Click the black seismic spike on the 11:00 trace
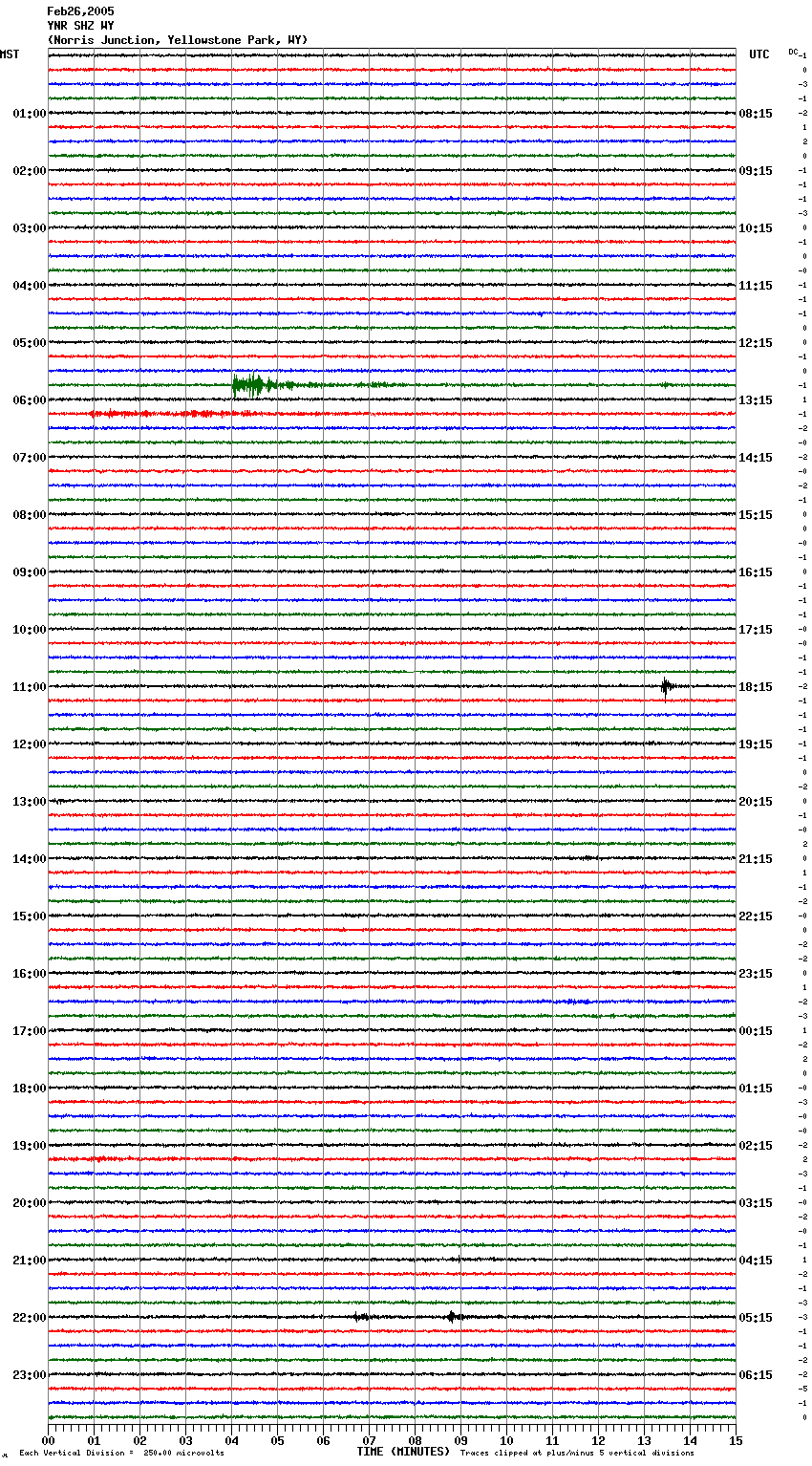This screenshot has width=812, height=1466. point(667,685)
